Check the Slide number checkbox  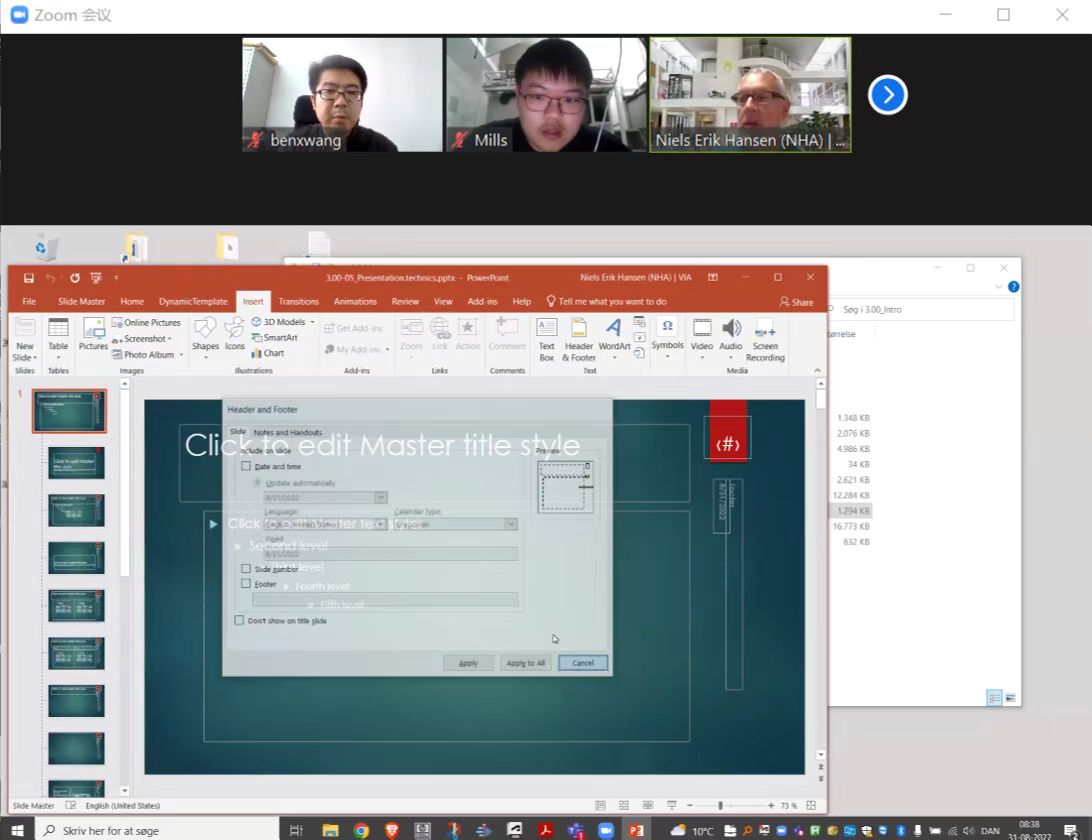(x=246, y=568)
